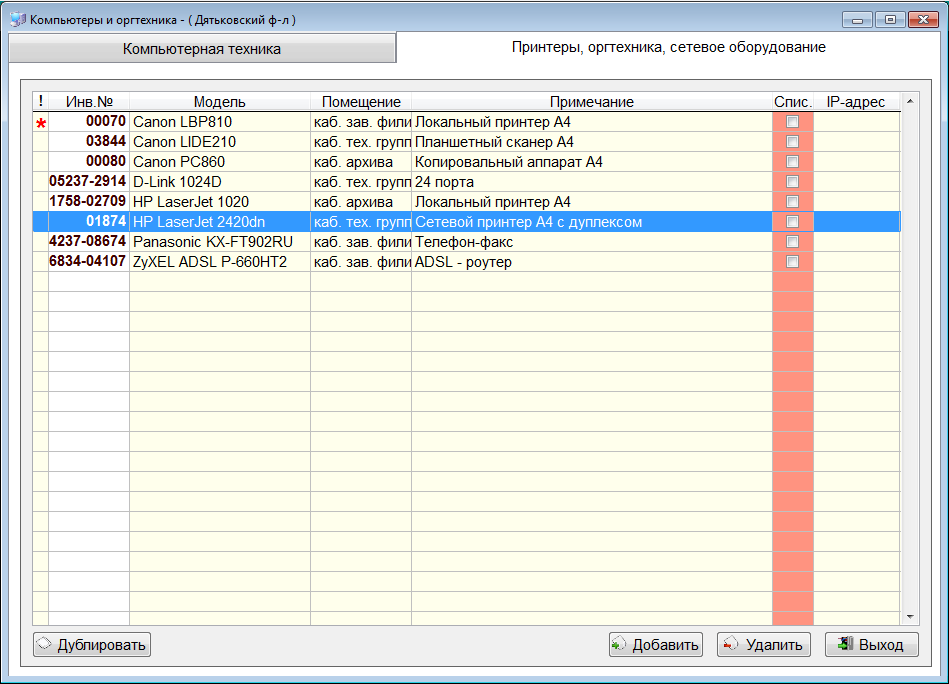Image resolution: width=949 pixels, height=684 pixels.
Task: Click the Удалить button icon
Action: click(731, 643)
